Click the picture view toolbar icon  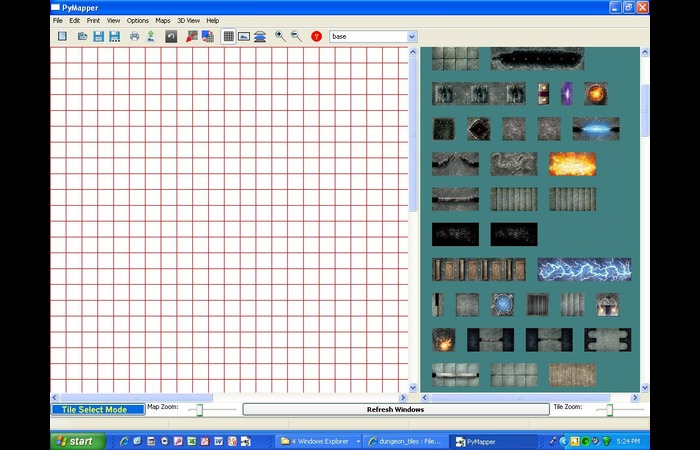[244, 36]
